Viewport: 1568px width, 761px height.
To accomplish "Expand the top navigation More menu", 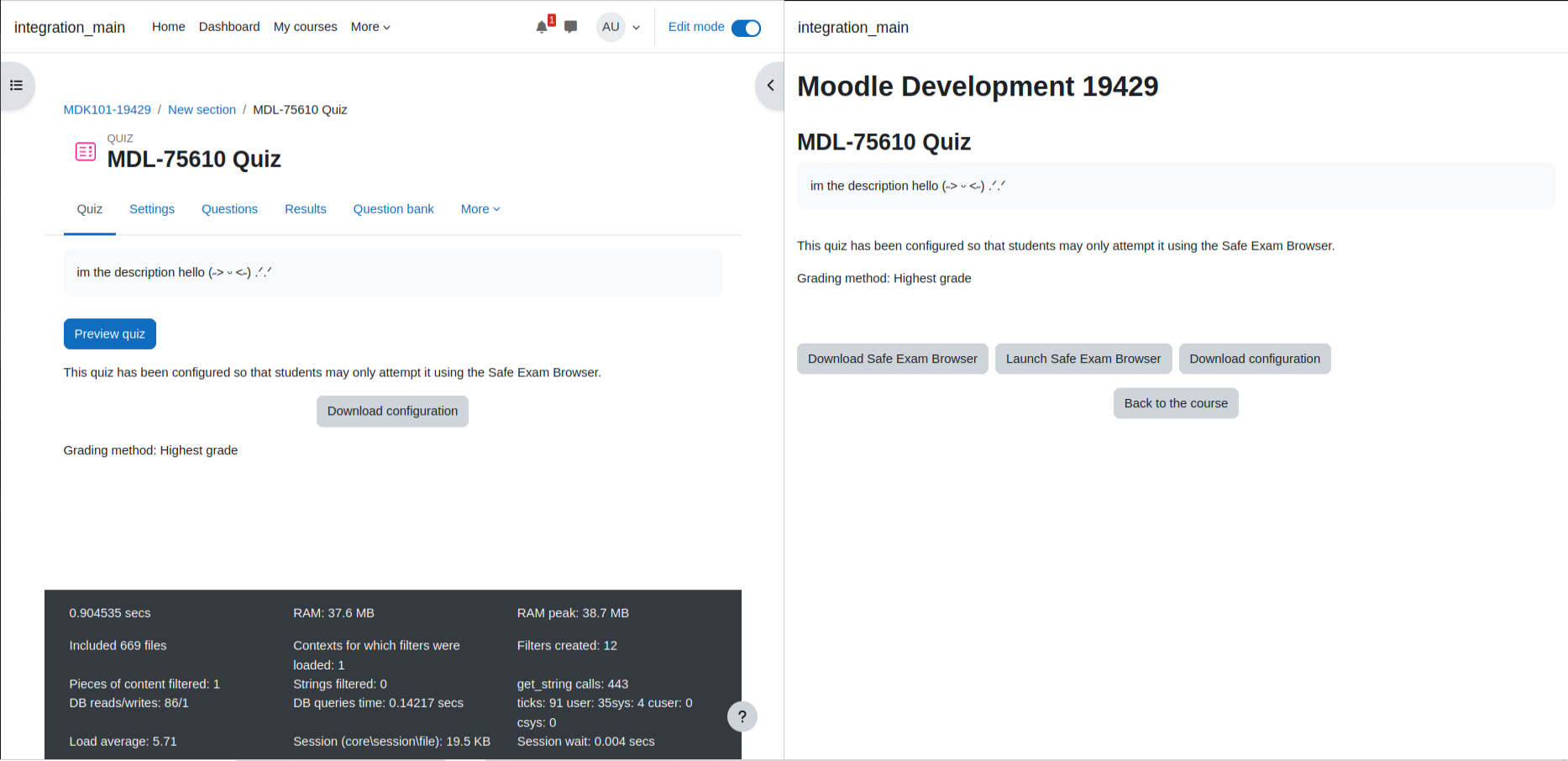I will [370, 27].
